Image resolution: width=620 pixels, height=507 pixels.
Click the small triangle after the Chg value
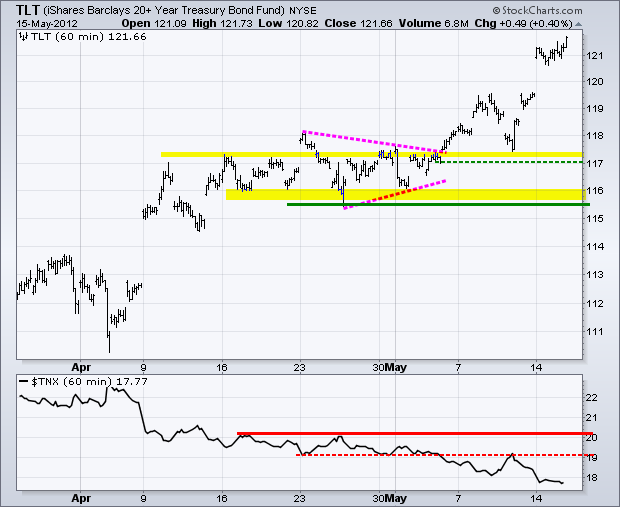tap(578, 24)
